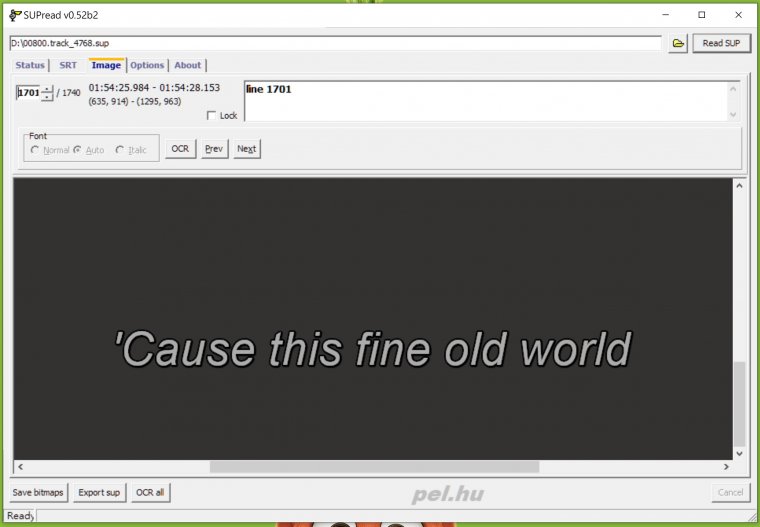This screenshot has height=527, width=760.
Task: Click the Ready status bar text
Action: pyautogui.click(x=20, y=516)
